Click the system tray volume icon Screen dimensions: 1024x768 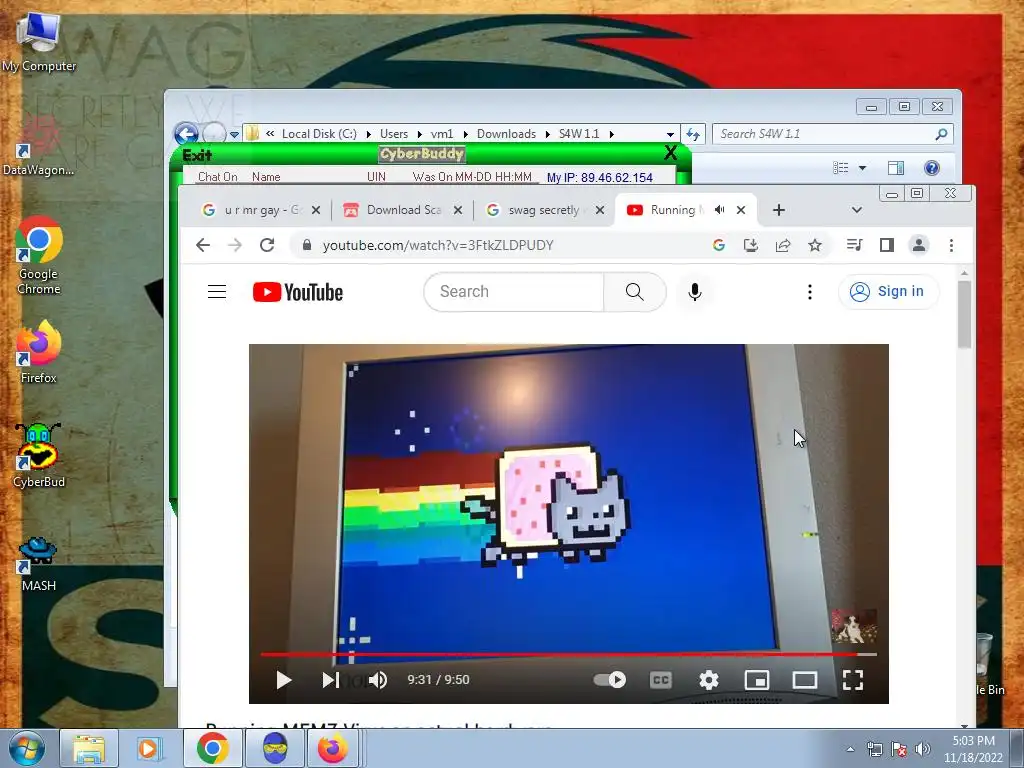(x=923, y=749)
